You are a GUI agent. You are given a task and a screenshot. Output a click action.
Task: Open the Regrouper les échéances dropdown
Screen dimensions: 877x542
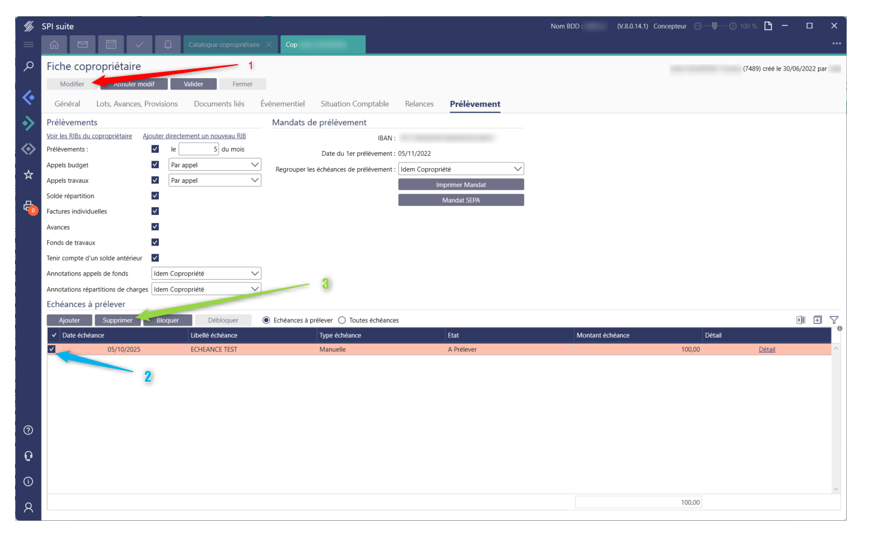(x=460, y=169)
